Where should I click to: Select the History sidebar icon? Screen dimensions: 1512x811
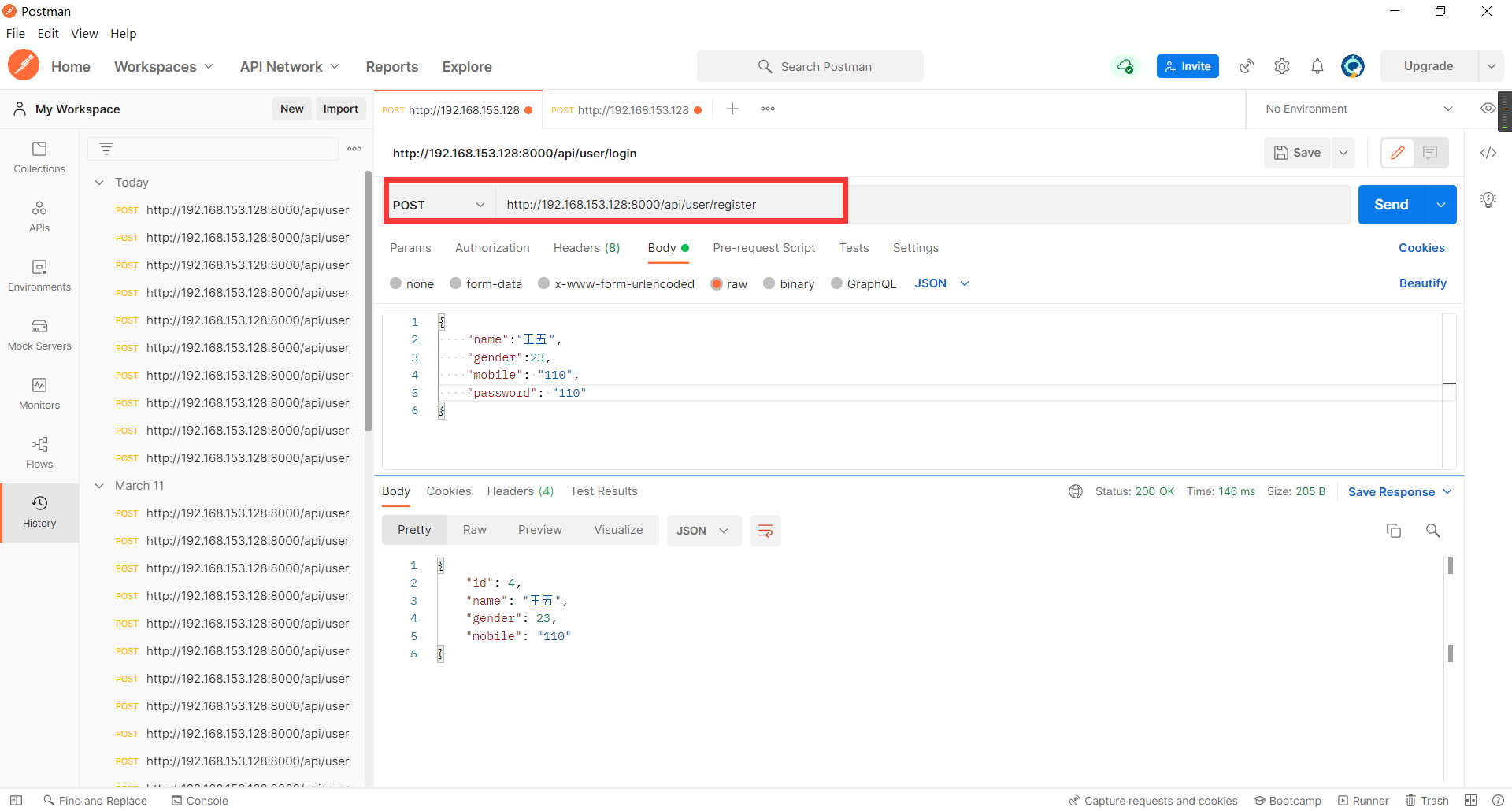[x=39, y=512]
